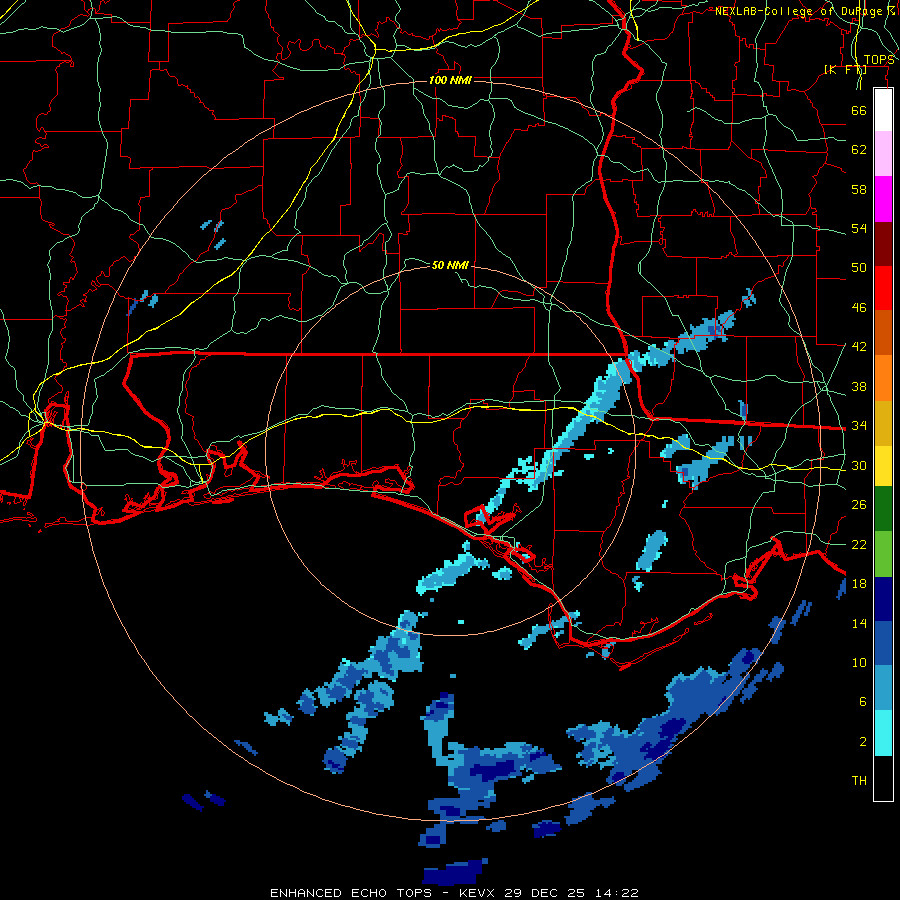The image size is (900, 900).
Task: Click the bright orange swatch on the scale
Action: pos(883,377)
